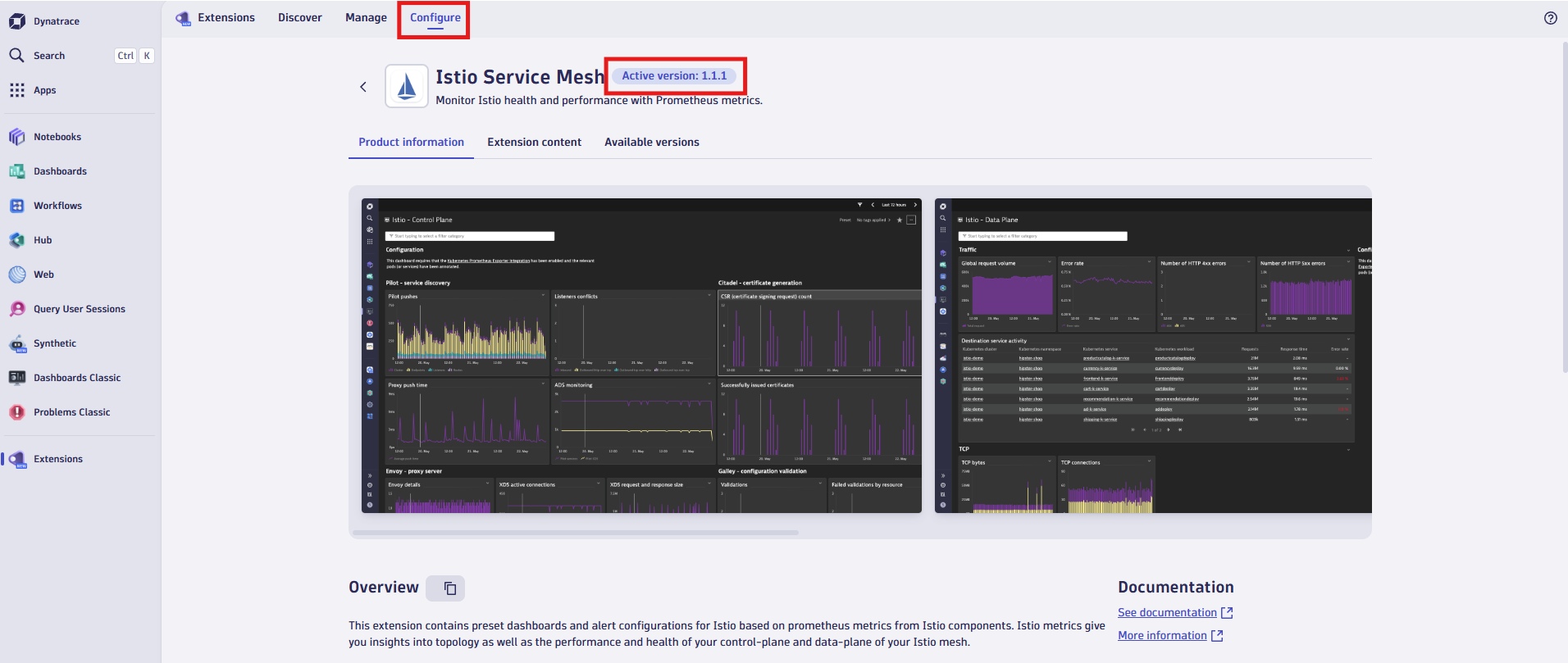The height and width of the screenshot is (663, 1568).
Task: Click the Dynatrace logo icon
Action: pyautogui.click(x=17, y=21)
